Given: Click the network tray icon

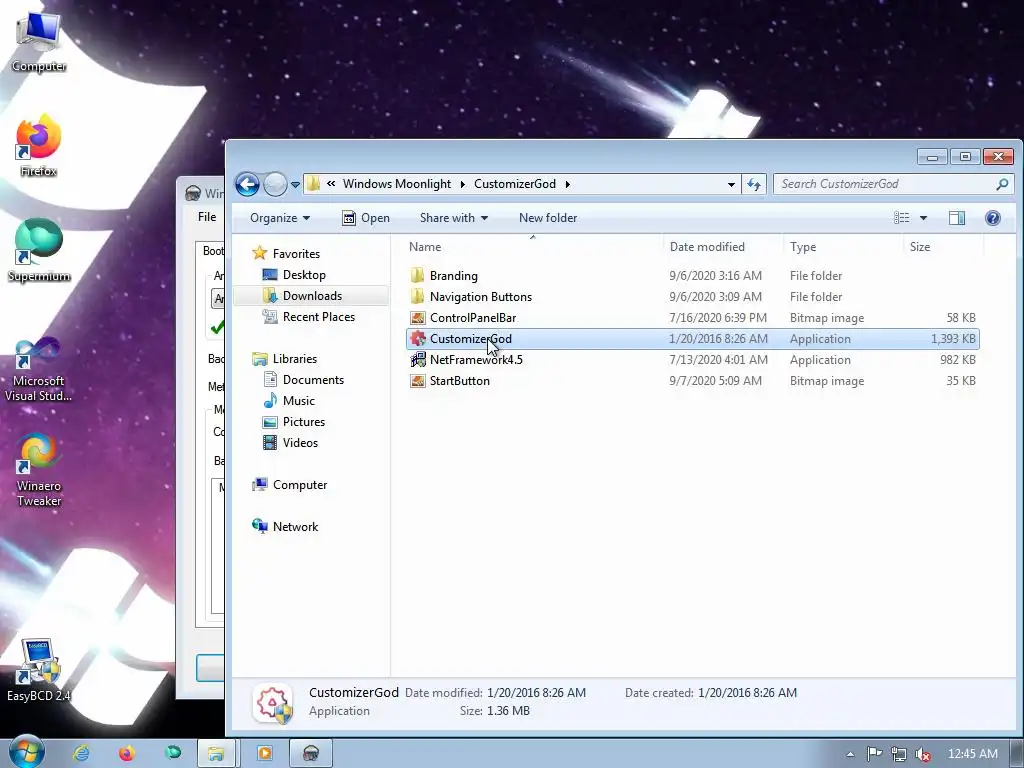Looking at the screenshot, I should [x=899, y=754].
